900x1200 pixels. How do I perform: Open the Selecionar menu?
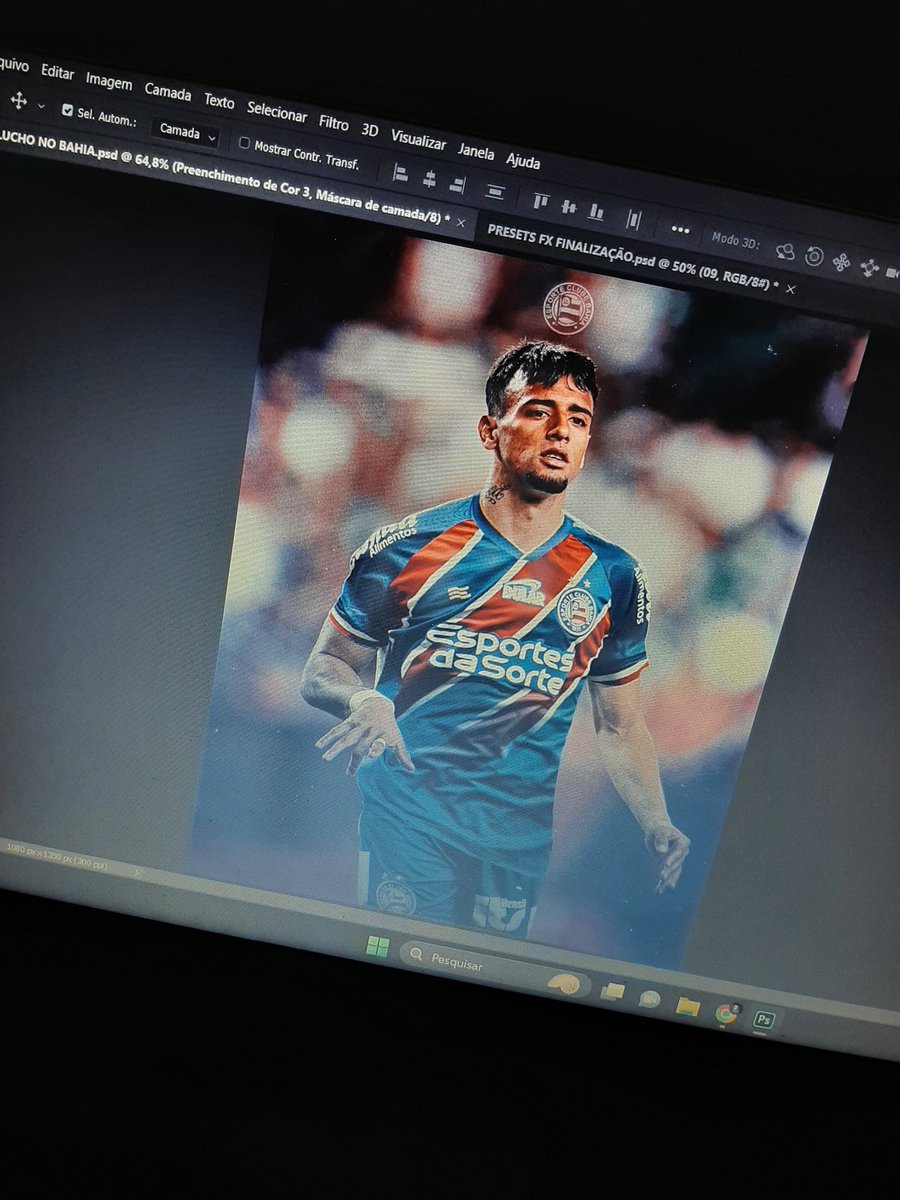[277, 113]
